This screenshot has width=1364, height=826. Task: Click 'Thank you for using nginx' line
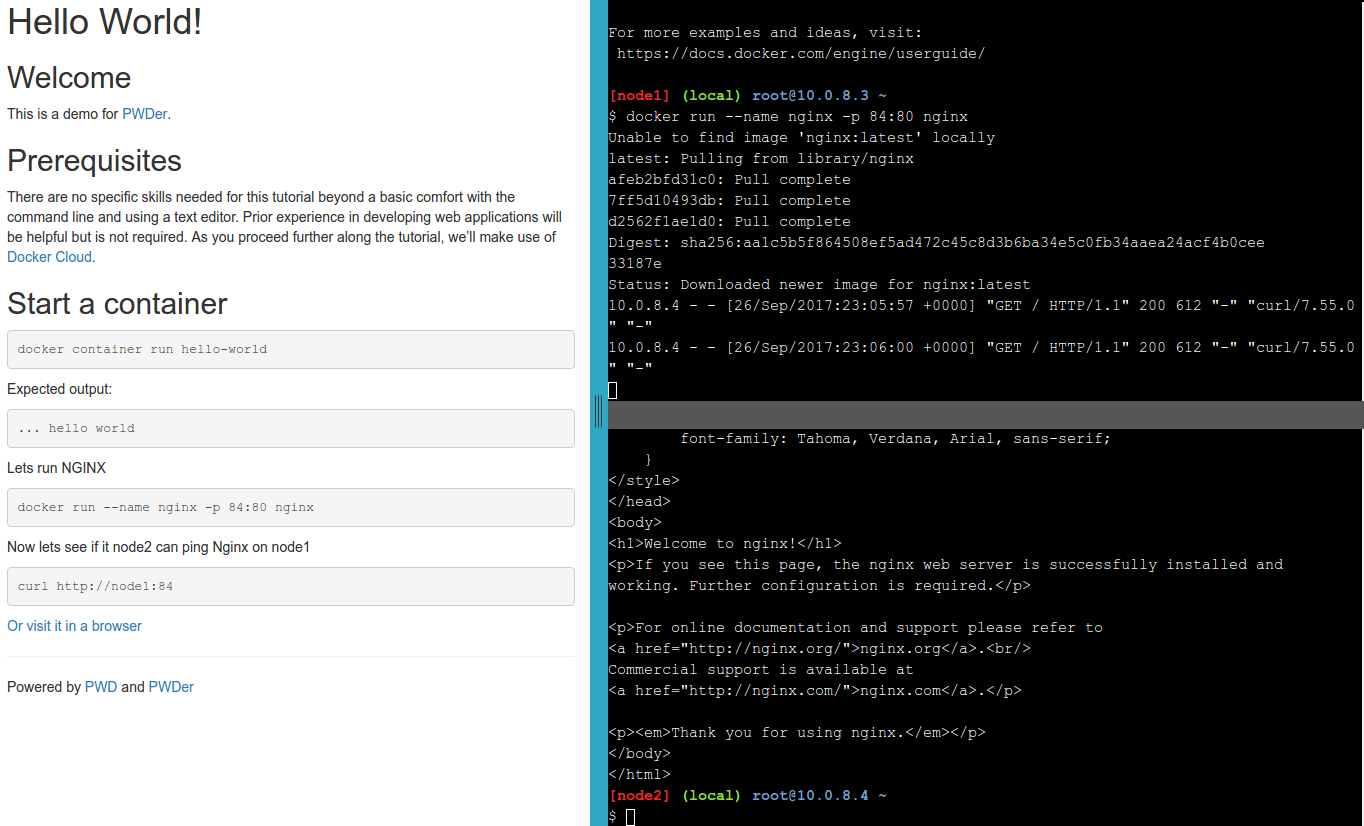coord(797,733)
